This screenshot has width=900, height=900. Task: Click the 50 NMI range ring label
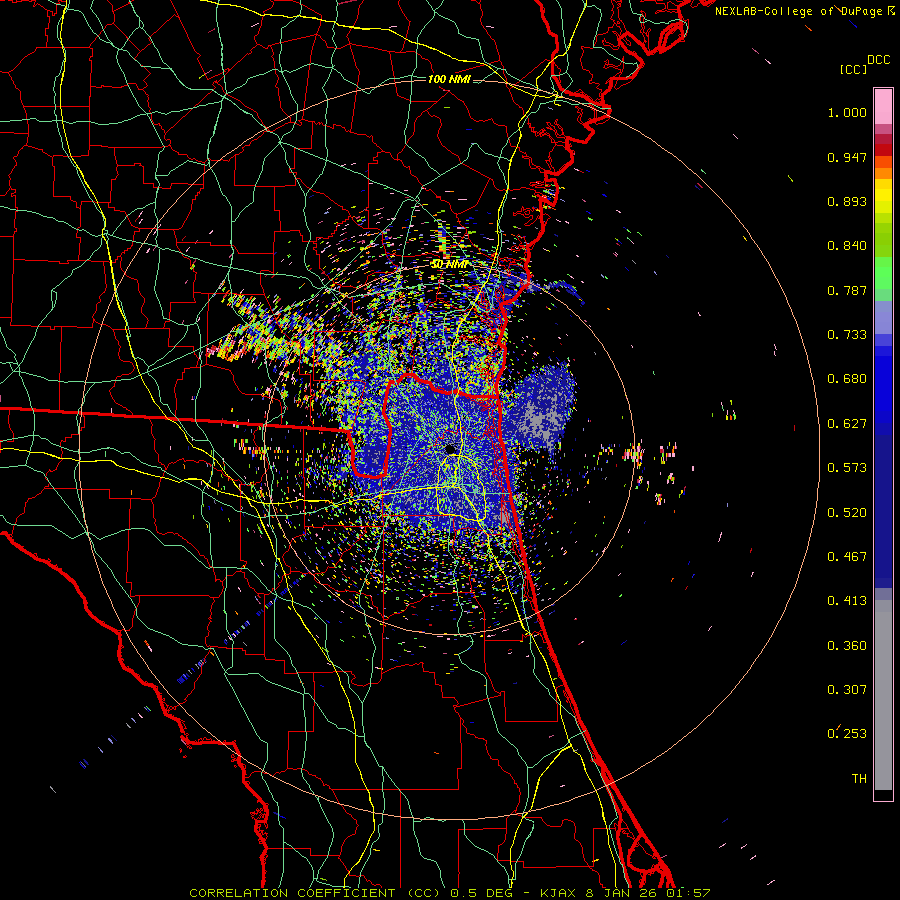449,264
